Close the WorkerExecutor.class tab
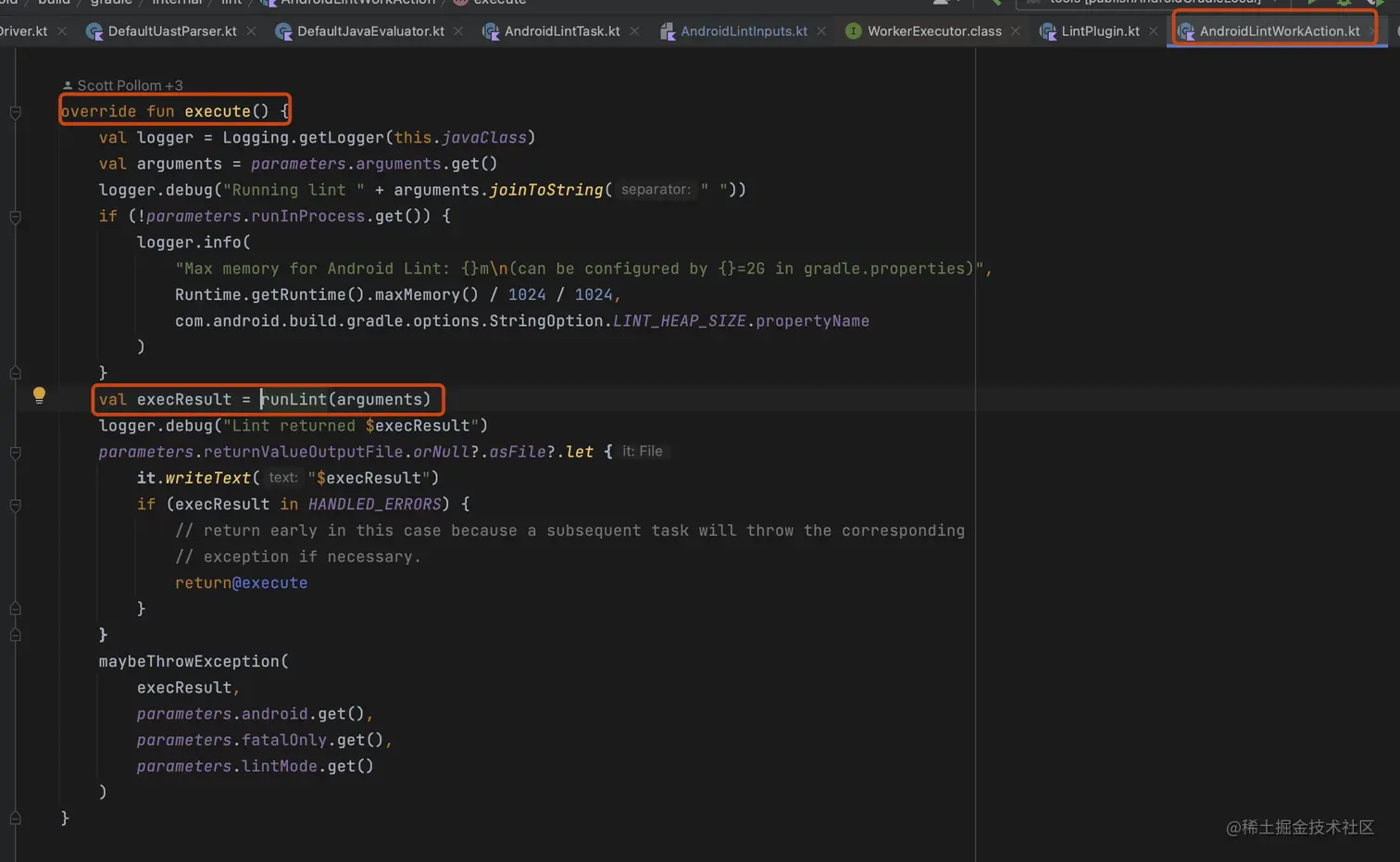The height and width of the screenshot is (862, 1400). pyautogui.click(x=1016, y=31)
